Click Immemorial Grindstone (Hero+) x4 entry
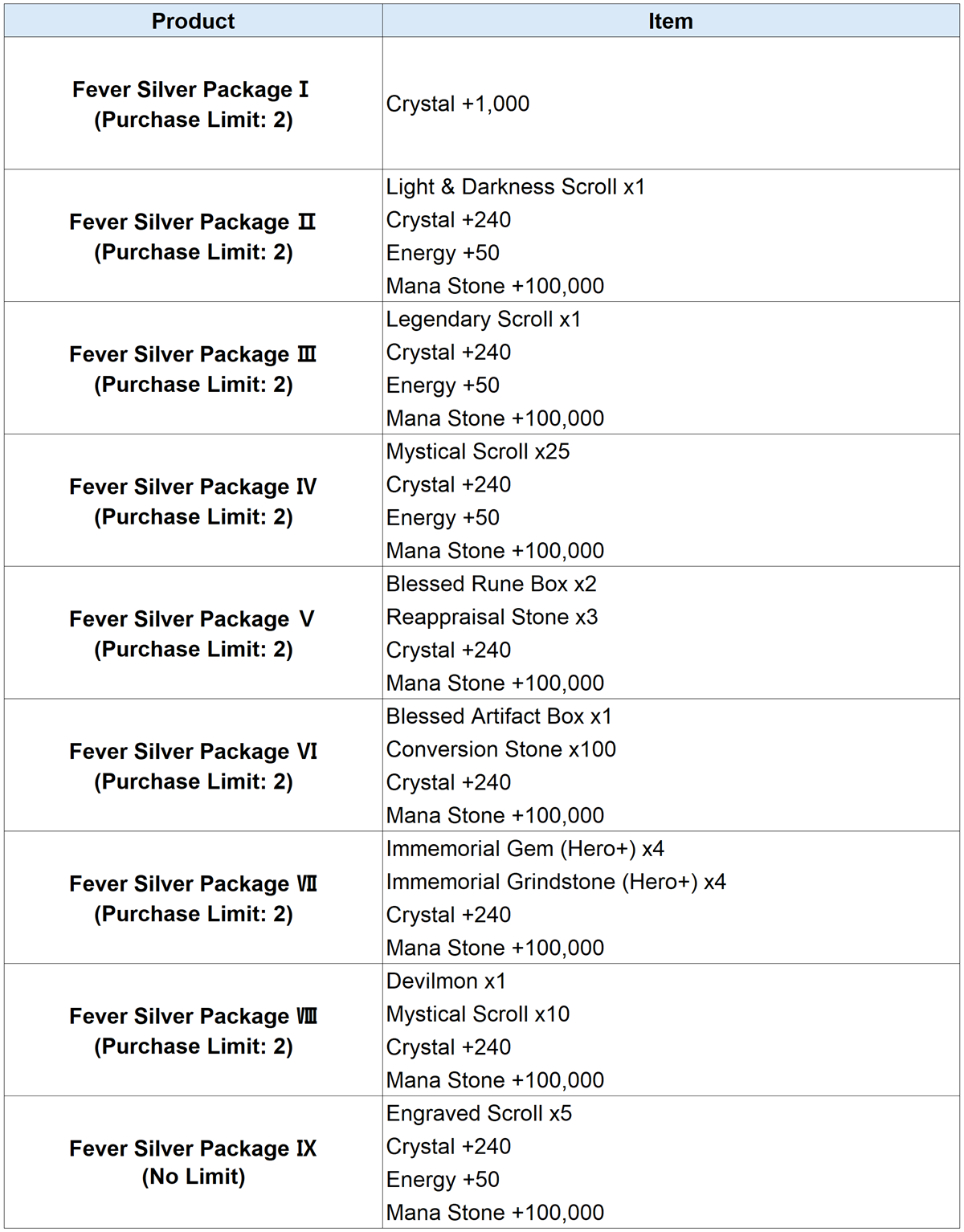The width and height of the screenshot is (964, 1232). coord(556,882)
